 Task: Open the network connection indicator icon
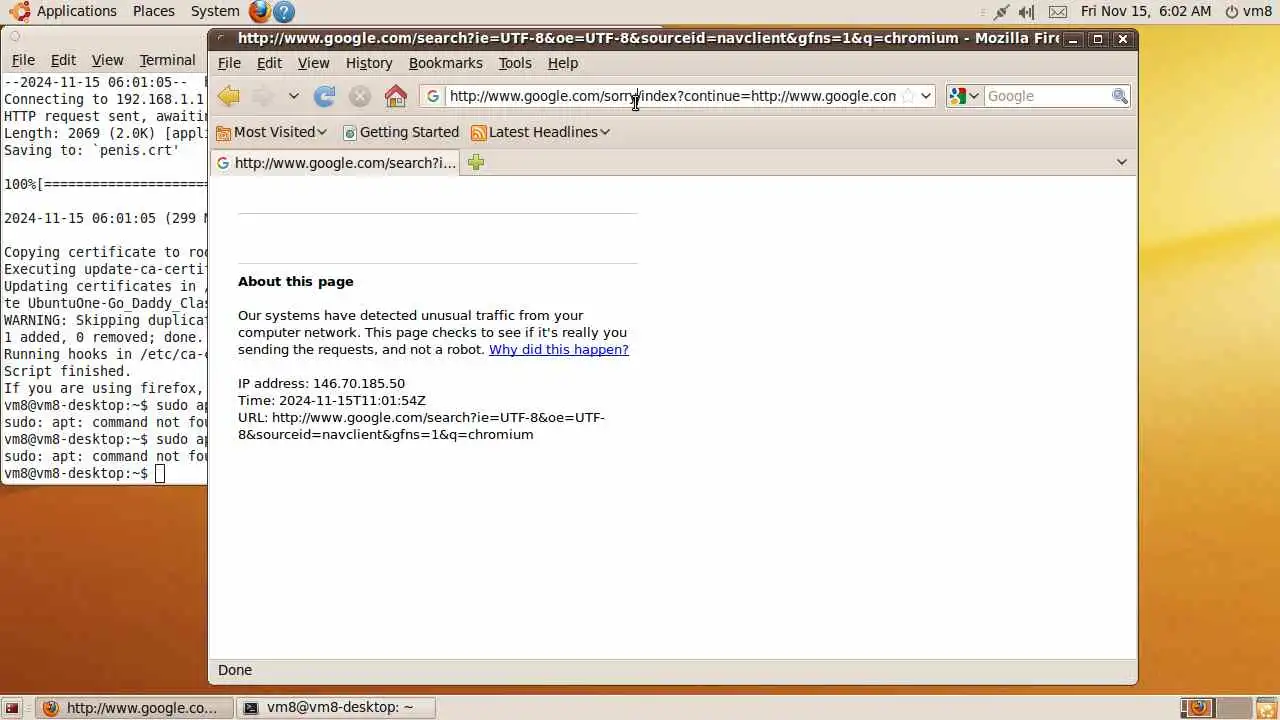1001,12
